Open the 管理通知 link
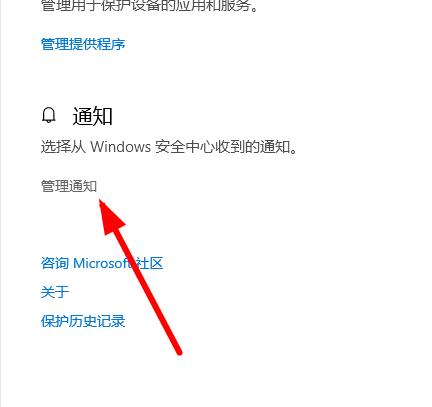 (x=69, y=186)
